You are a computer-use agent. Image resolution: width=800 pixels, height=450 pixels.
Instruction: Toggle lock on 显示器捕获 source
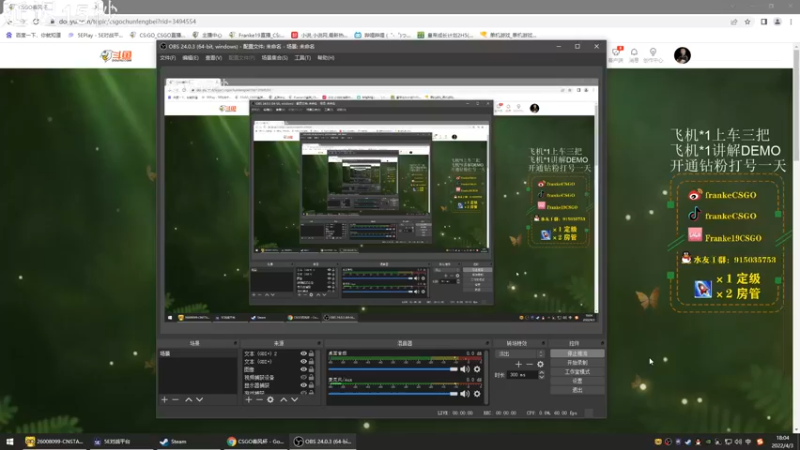point(311,385)
